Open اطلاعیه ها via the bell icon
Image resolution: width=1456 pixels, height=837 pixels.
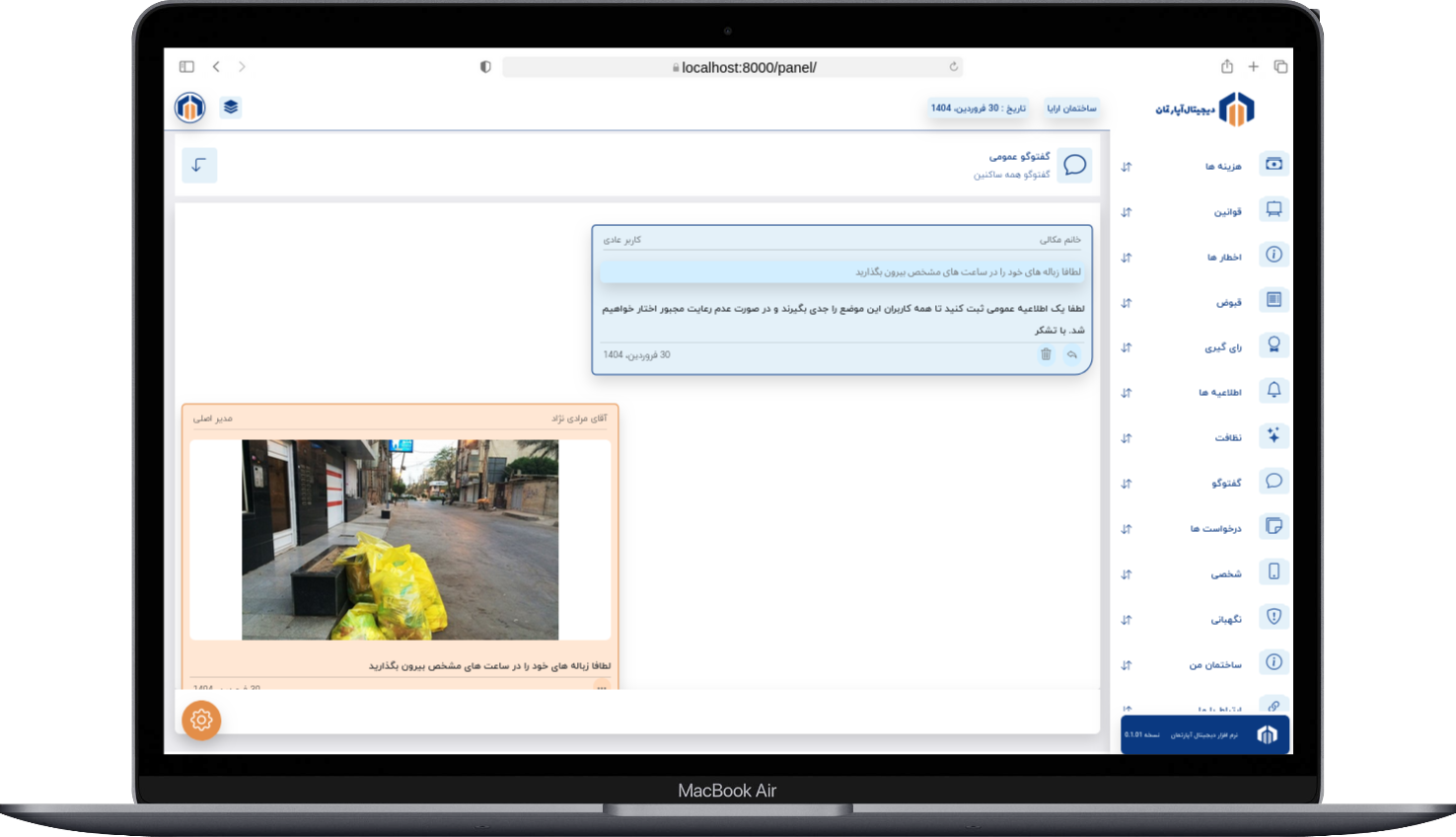(1274, 391)
